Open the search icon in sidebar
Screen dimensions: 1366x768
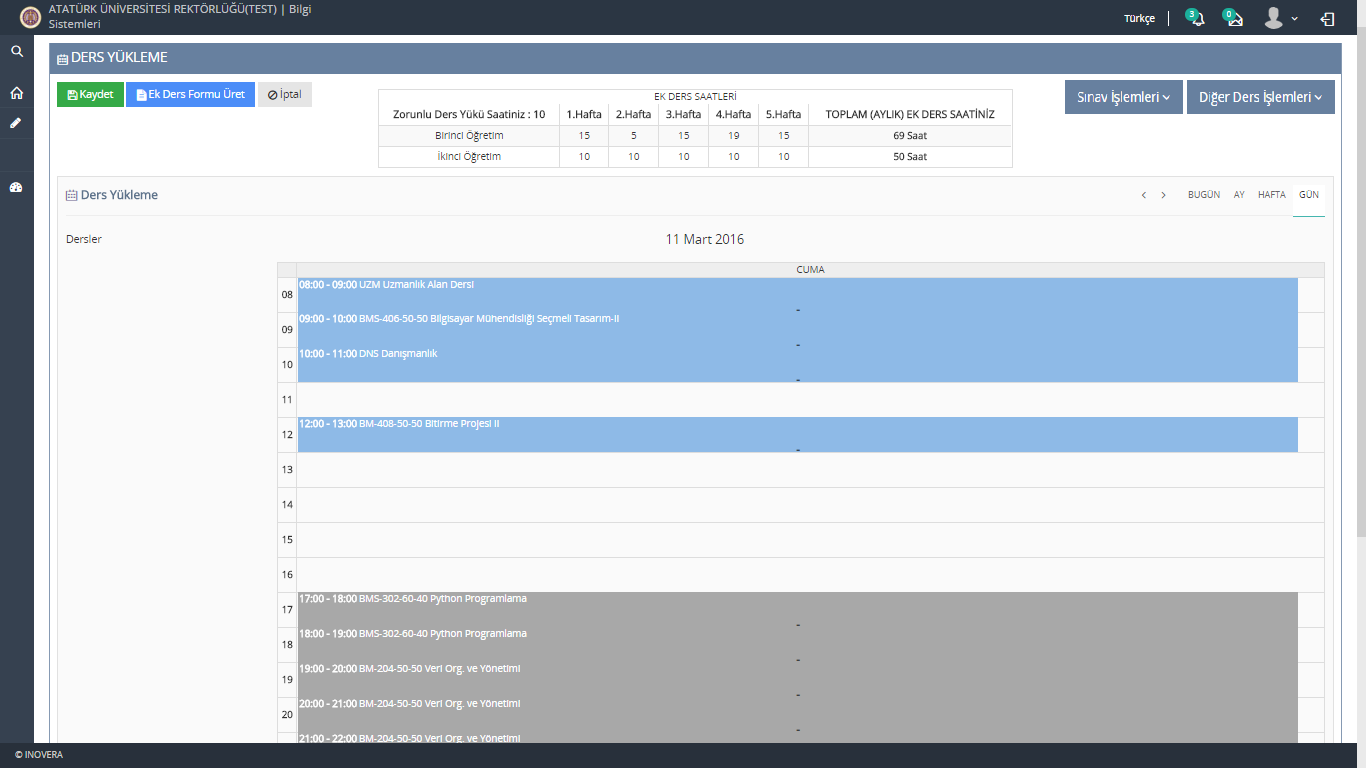(x=17, y=51)
